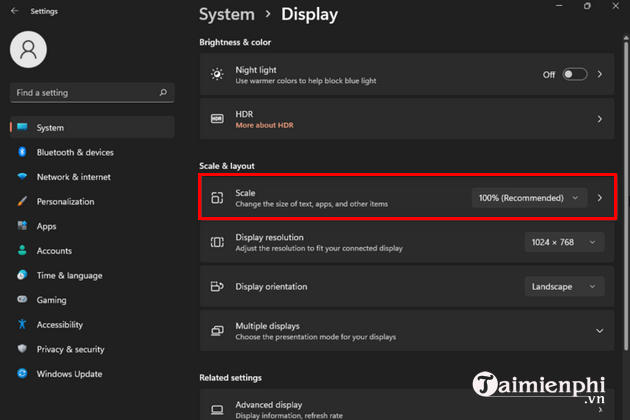The width and height of the screenshot is (630, 420).
Task: Click the Settings window title text
Action: 44,11
